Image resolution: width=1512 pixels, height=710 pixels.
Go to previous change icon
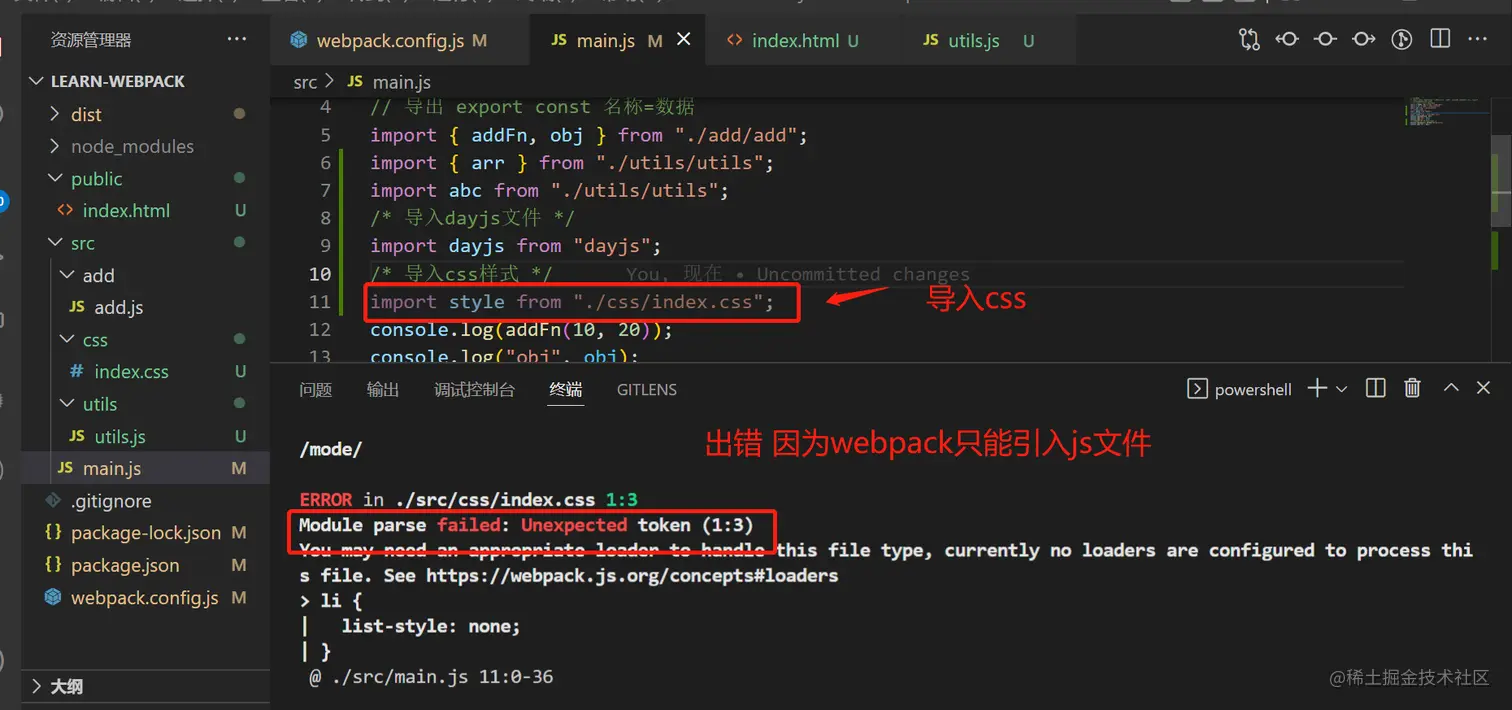(x=1287, y=39)
